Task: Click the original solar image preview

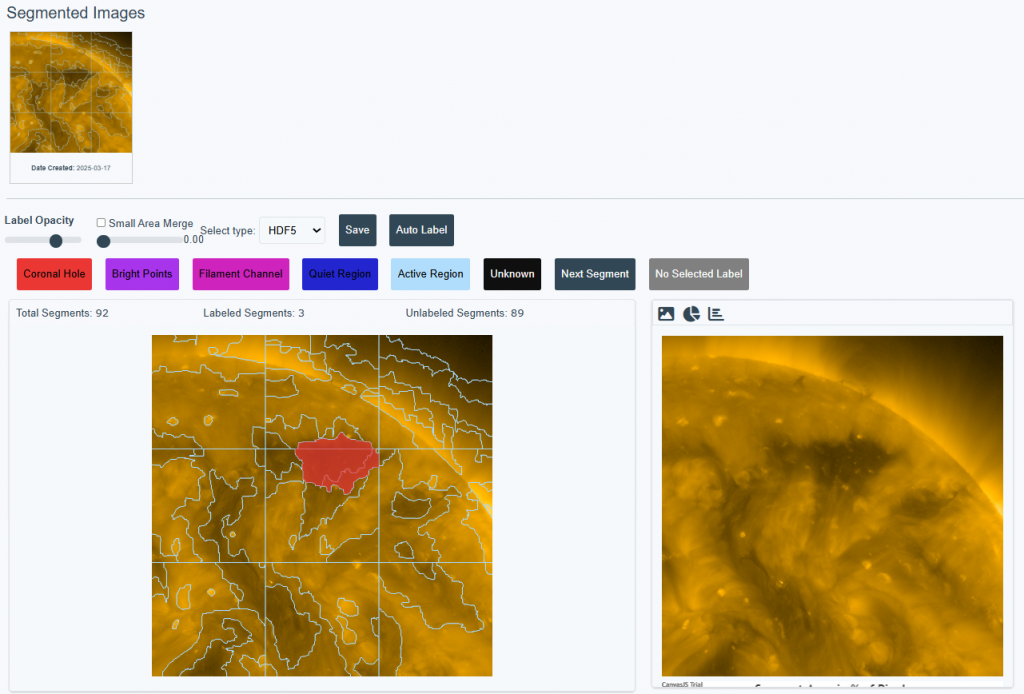Action: pos(832,505)
